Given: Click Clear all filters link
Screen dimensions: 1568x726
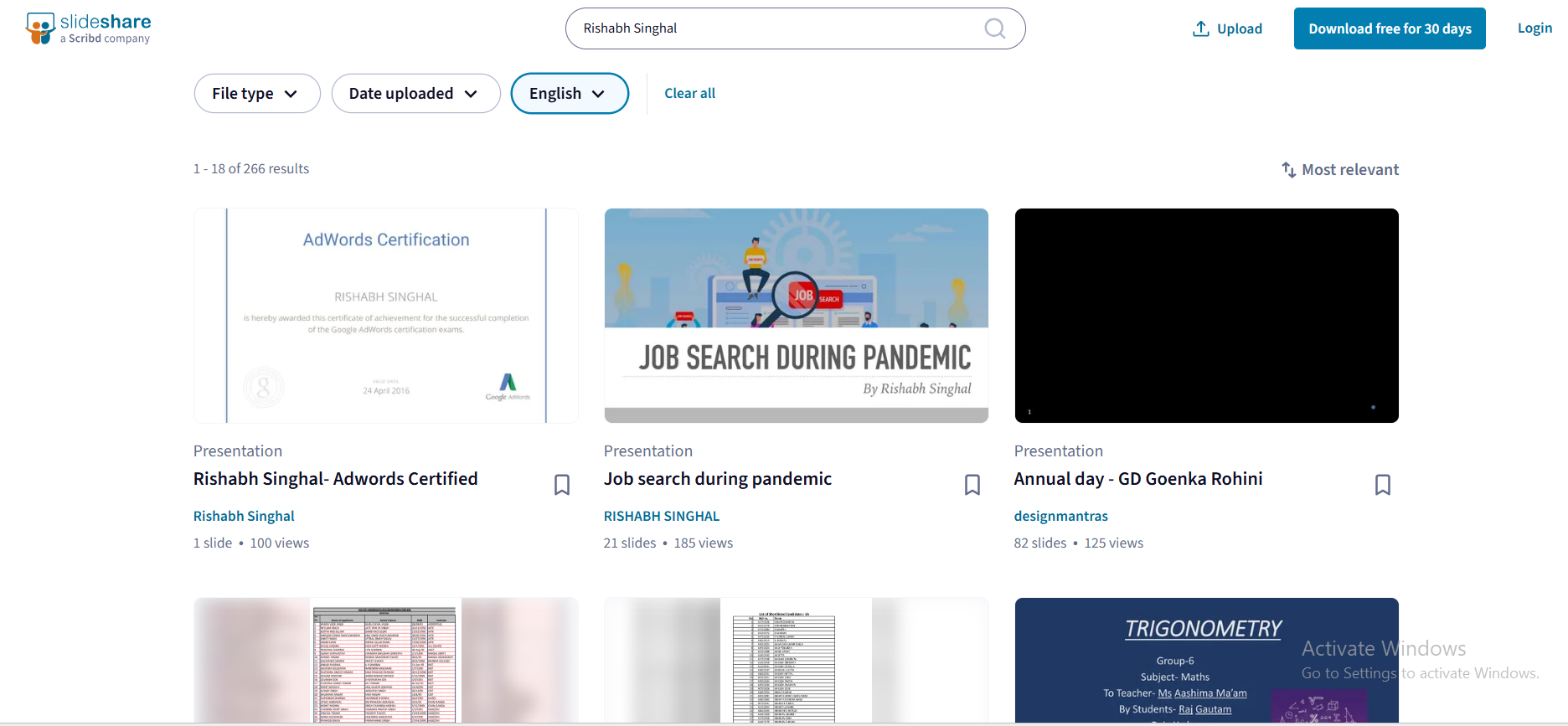Looking at the screenshot, I should coord(689,94).
